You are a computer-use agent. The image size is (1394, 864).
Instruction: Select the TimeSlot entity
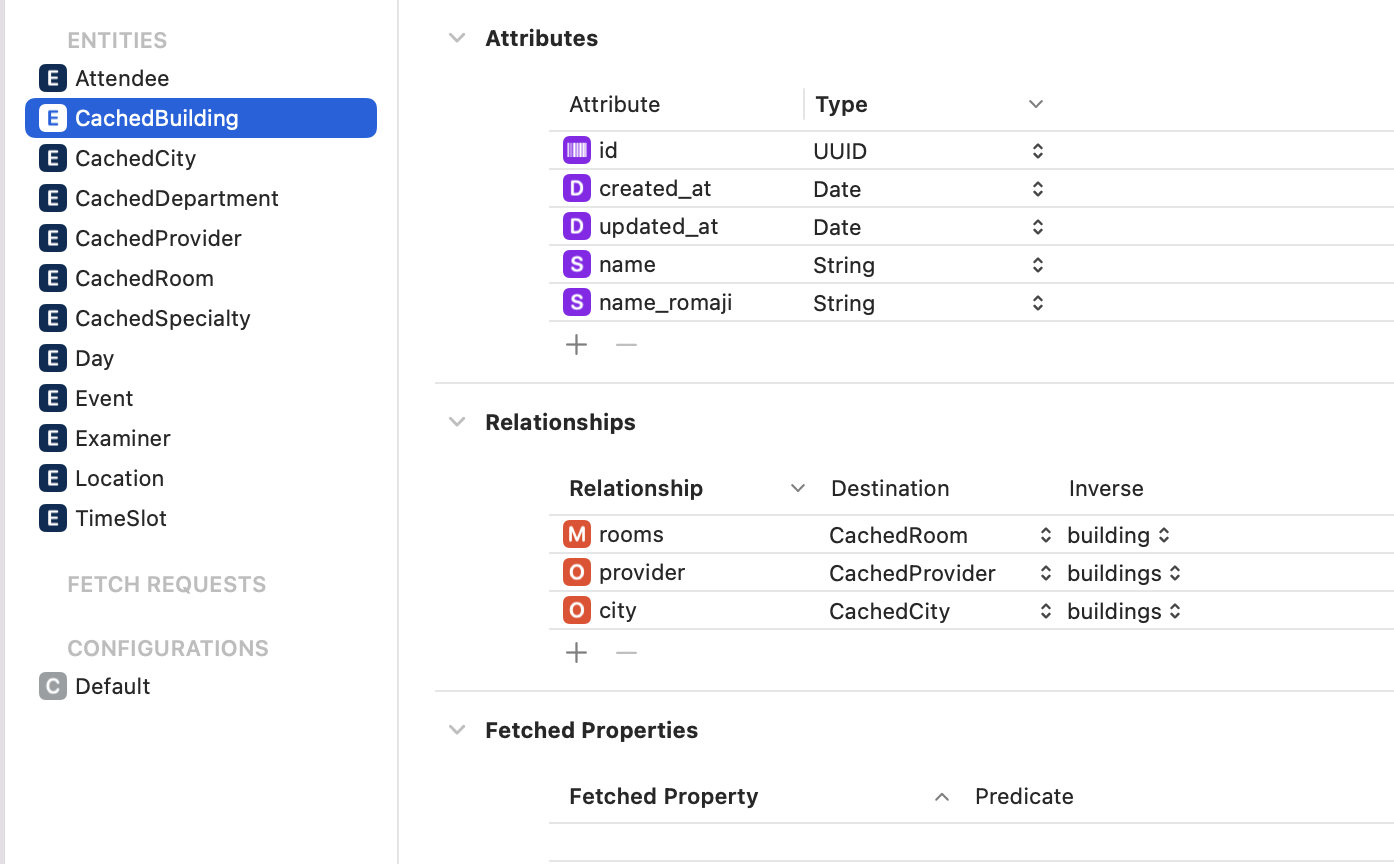coord(121,518)
